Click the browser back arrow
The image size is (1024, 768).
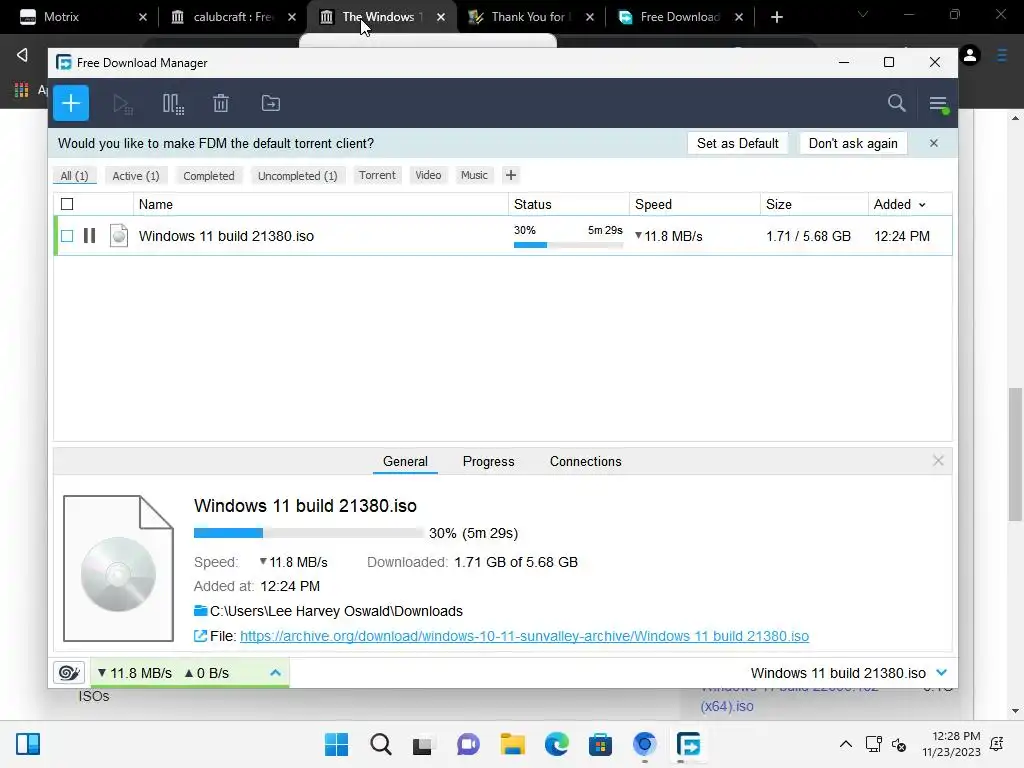(22, 55)
